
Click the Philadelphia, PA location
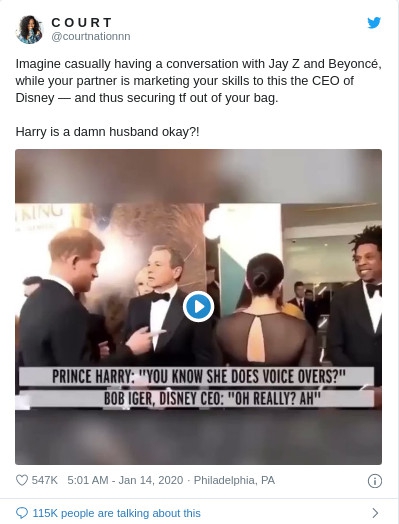234,480
